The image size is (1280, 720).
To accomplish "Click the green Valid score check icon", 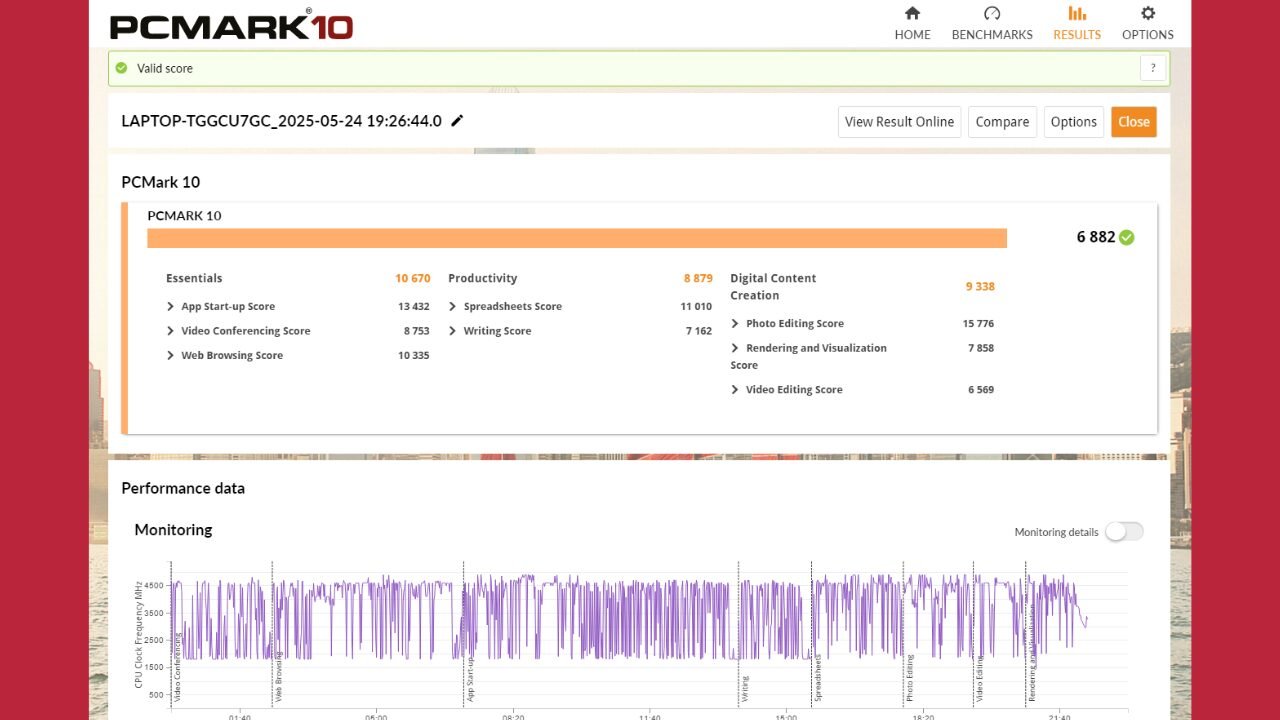I will (x=121, y=68).
